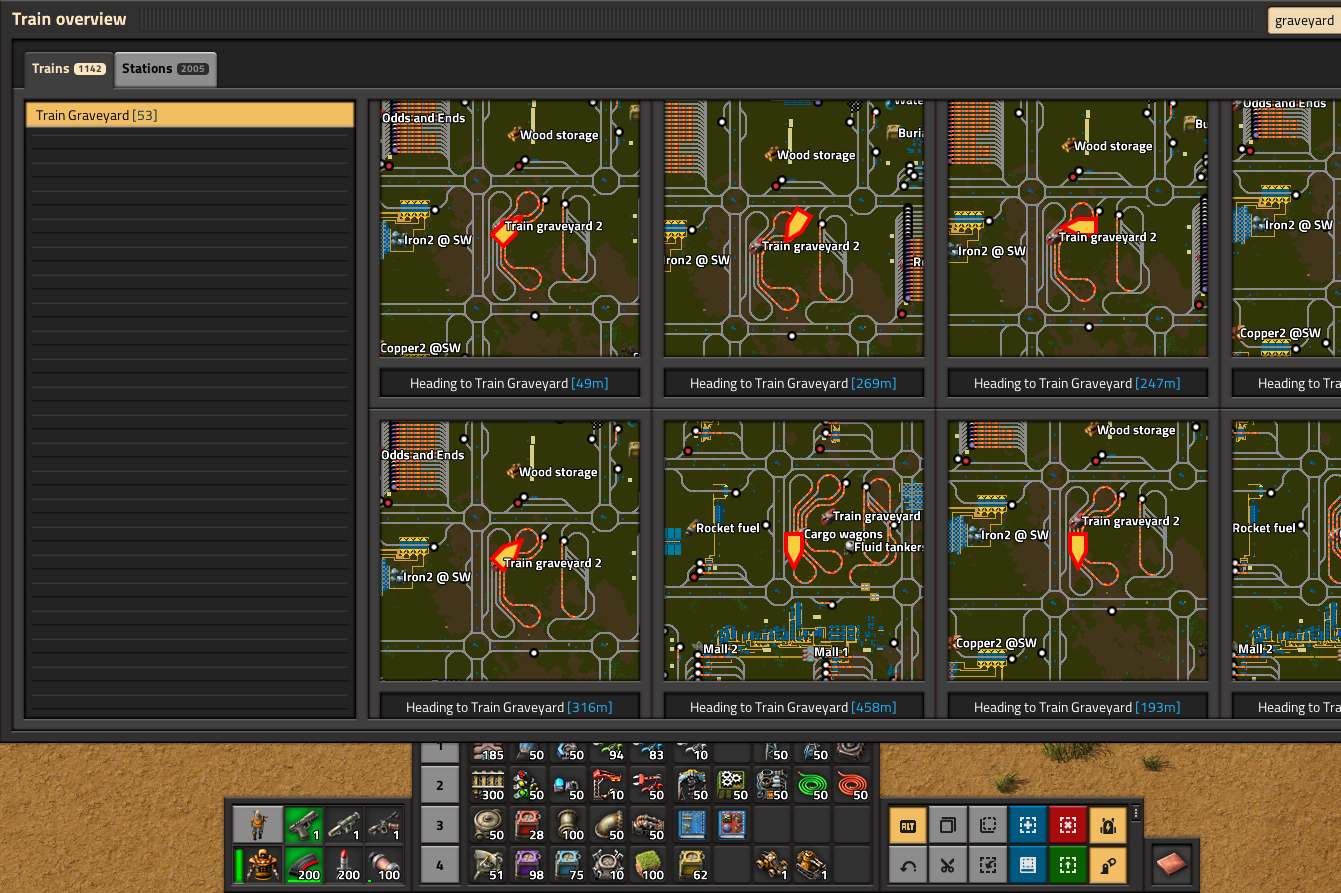The image size is (1341, 893).
Task: Toggle ALT mode in the shortcut bar
Action: (908, 825)
